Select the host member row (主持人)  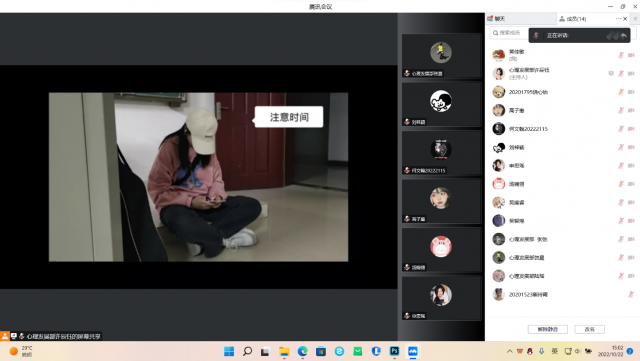562,74
